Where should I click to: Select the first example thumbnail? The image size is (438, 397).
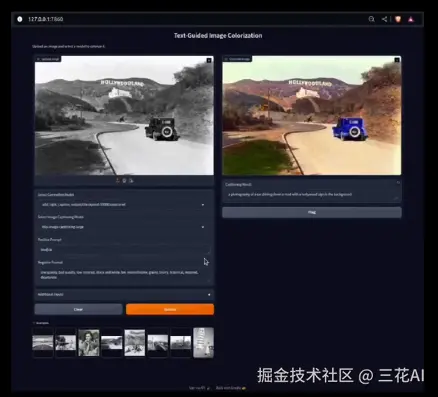(x=43, y=343)
